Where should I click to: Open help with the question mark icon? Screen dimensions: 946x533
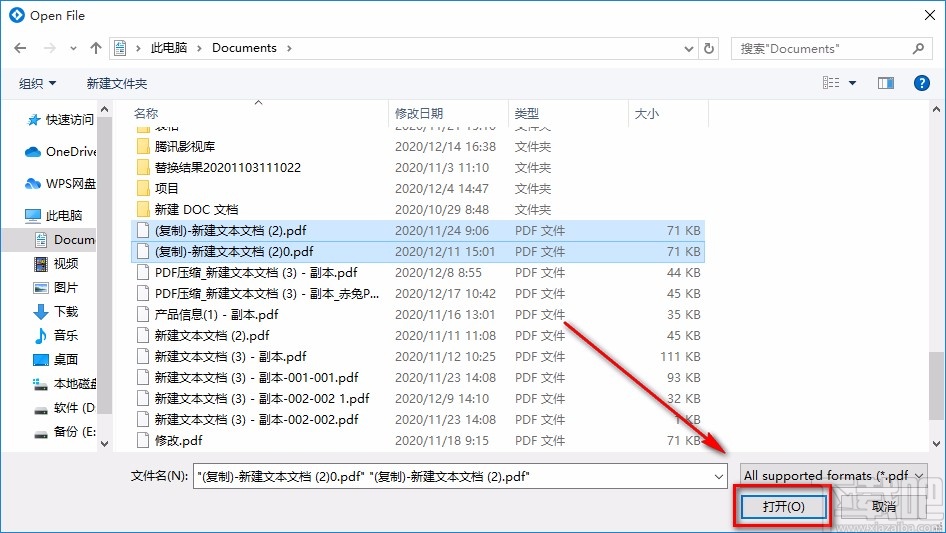coord(921,83)
